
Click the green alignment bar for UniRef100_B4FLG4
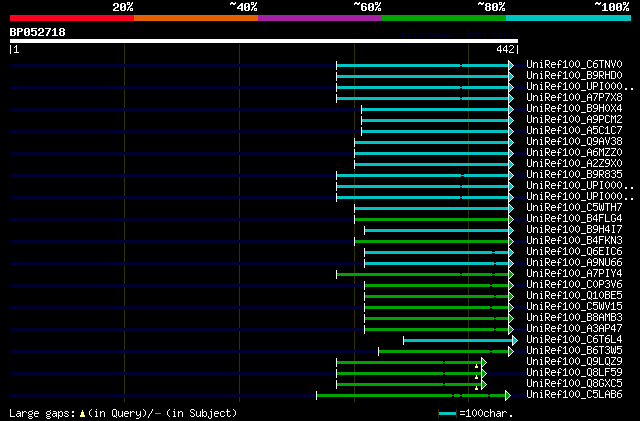431,220
